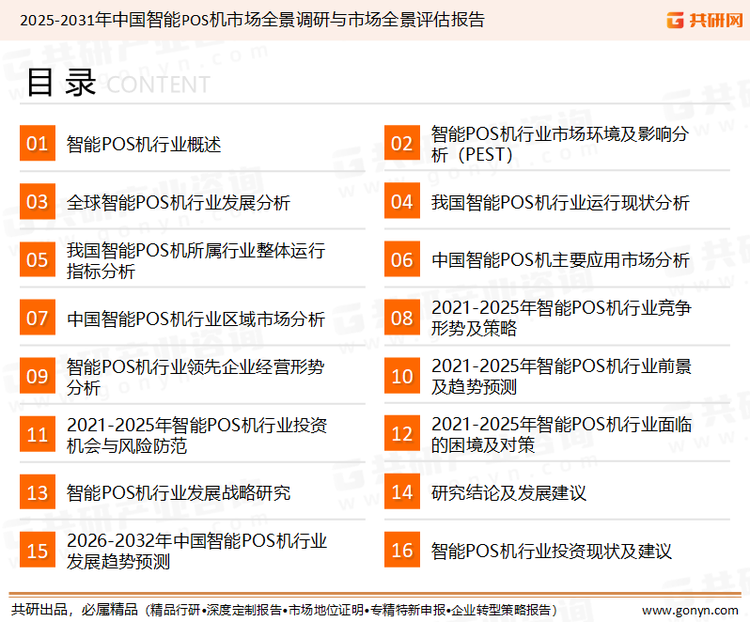Viewport: 750px width, 622px height.
Task: Select chapter 2021-2025年智能POS机行业前景及趋势预测
Action: coord(561,376)
